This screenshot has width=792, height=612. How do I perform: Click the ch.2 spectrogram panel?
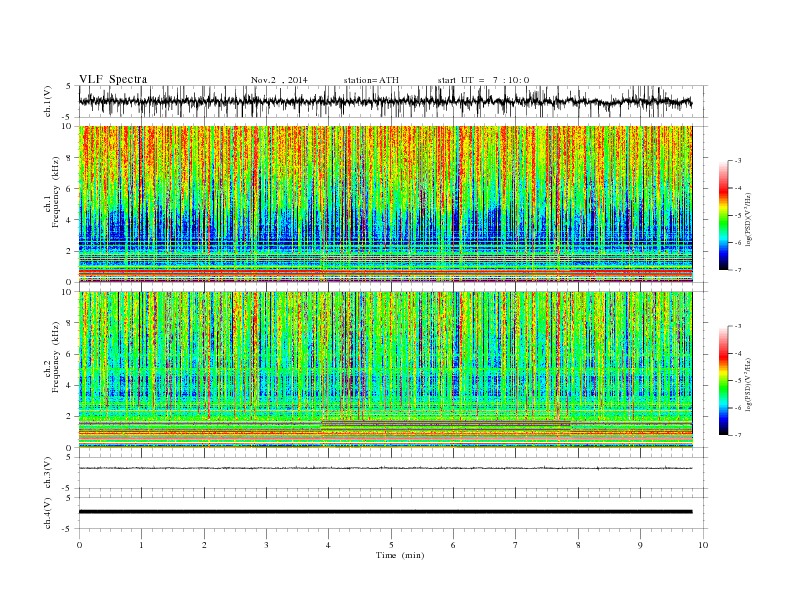(386, 370)
